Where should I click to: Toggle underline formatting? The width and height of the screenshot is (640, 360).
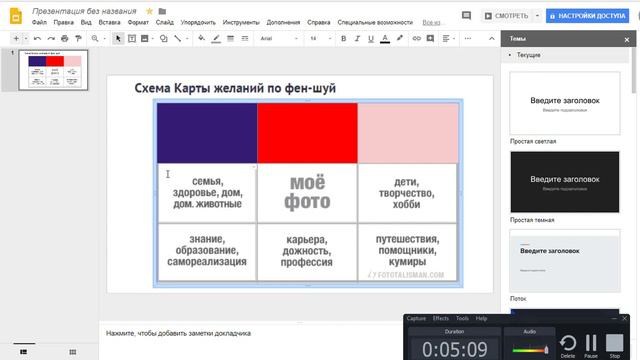click(371, 38)
